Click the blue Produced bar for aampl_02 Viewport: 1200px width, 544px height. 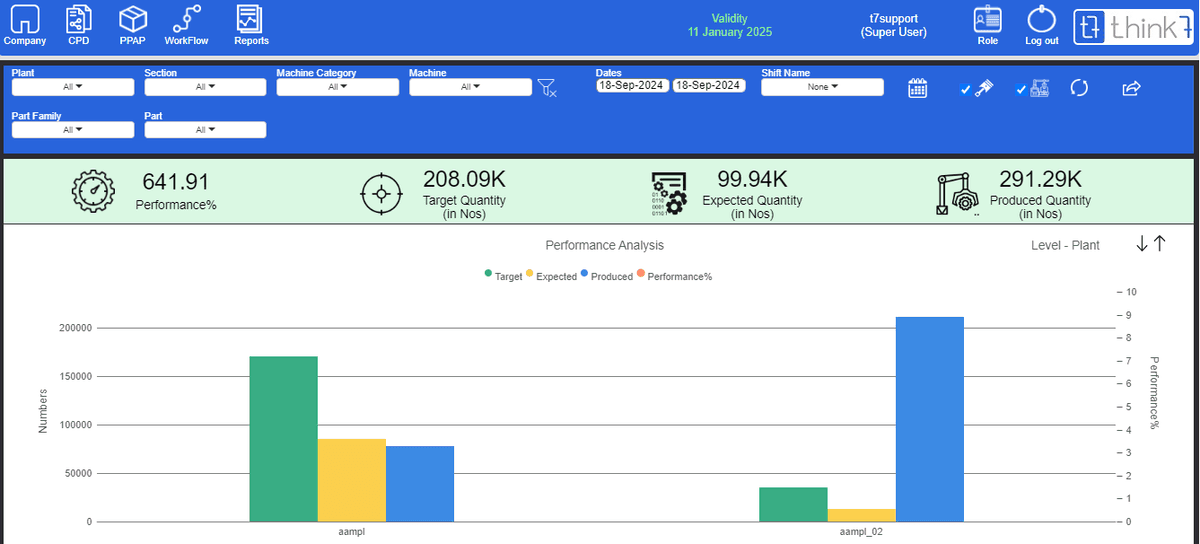(929, 419)
